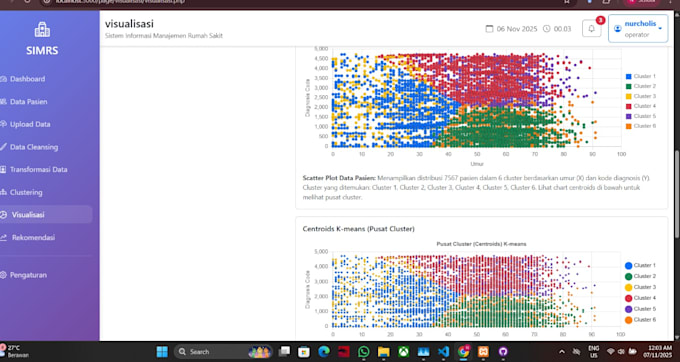
Task: Open the Xbox app from the taskbar
Action: point(404,352)
